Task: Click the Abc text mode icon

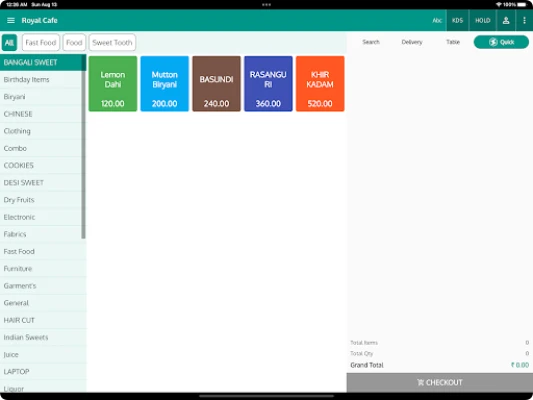Action: [437, 20]
